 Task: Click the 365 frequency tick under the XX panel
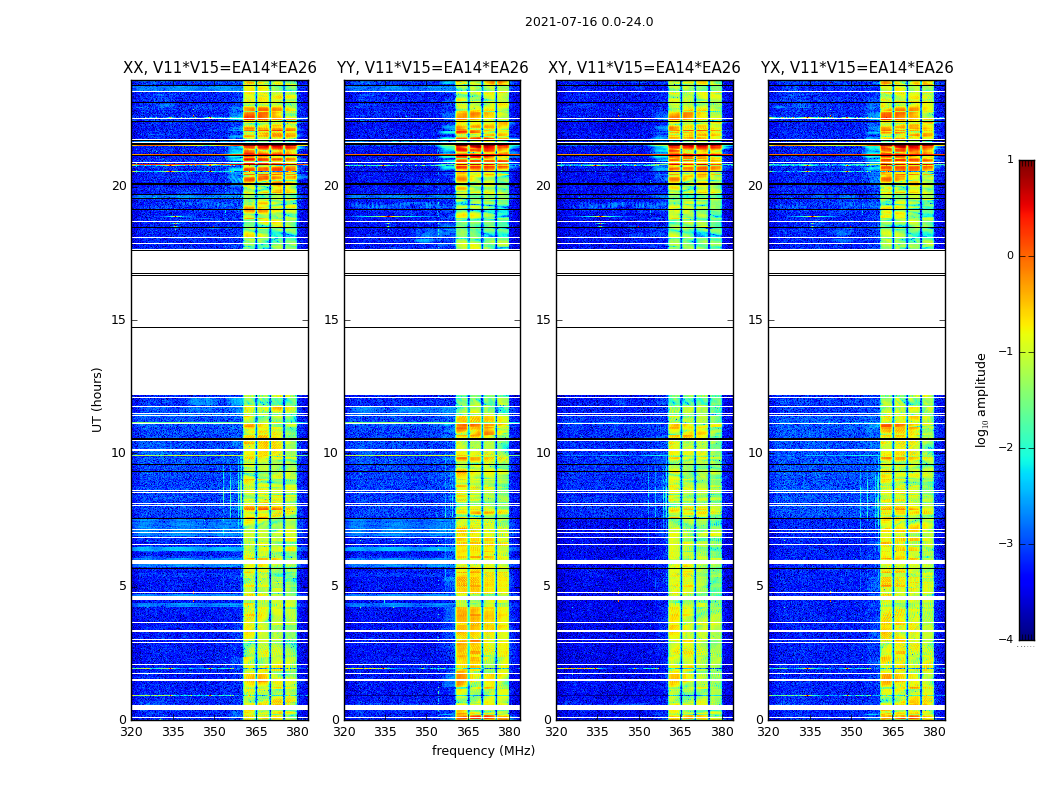point(255,732)
